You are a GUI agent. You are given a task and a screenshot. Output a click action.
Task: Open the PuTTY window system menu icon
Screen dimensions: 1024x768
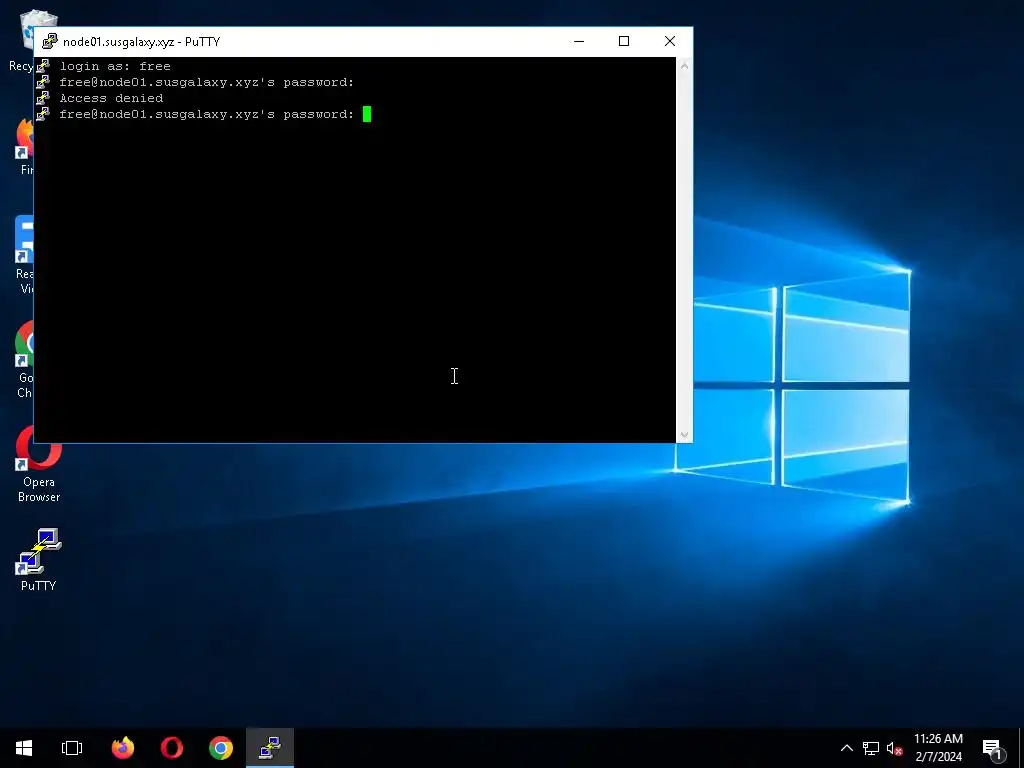(x=50, y=42)
